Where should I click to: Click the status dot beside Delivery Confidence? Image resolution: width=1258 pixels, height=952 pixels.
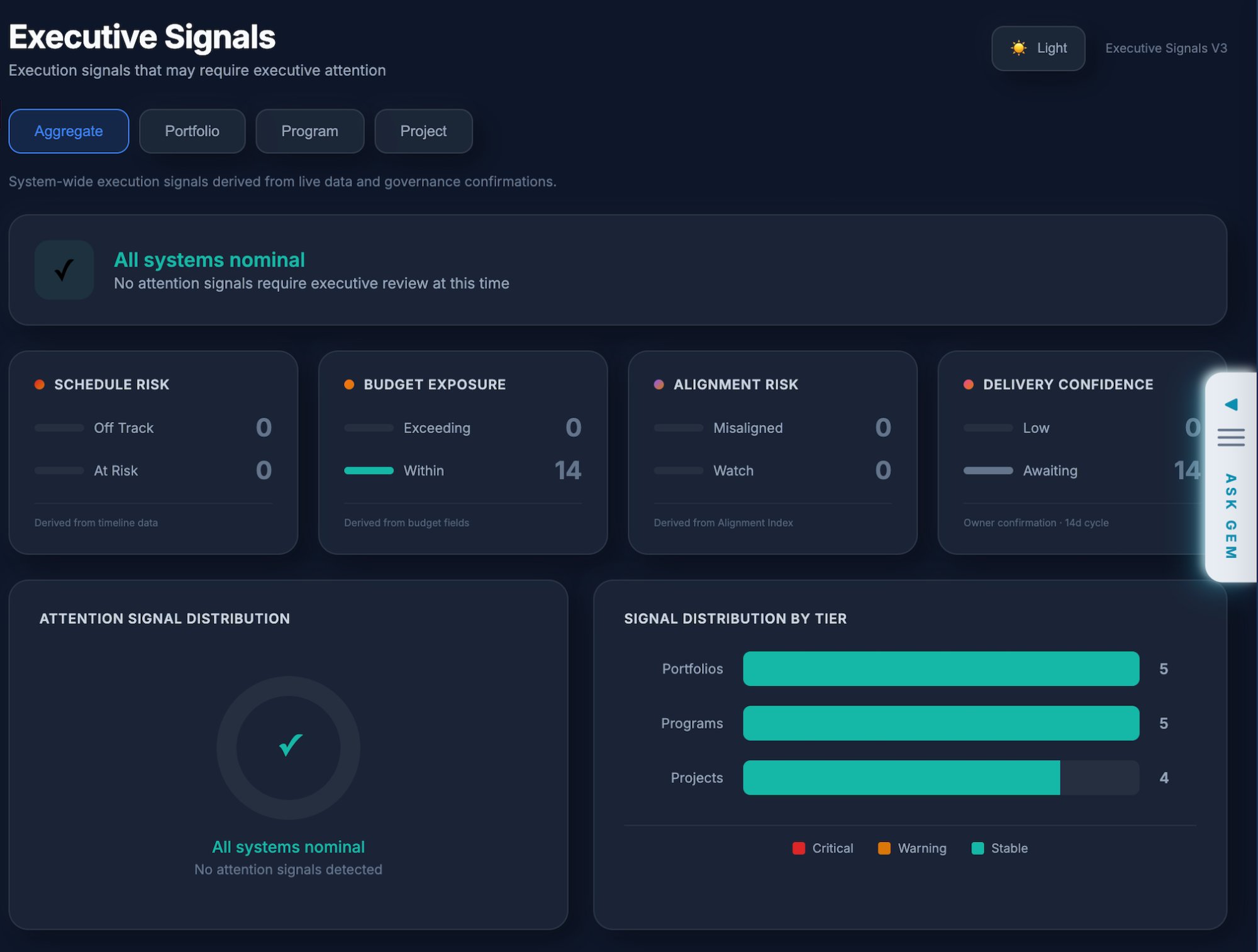[967, 383]
